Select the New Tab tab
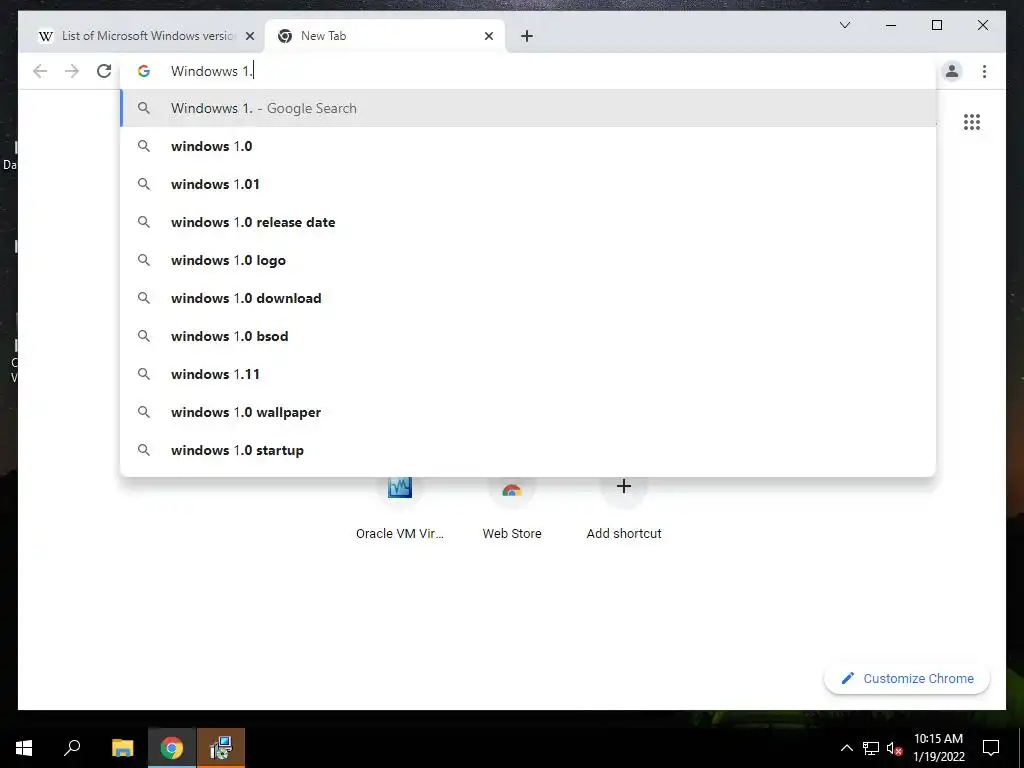 coord(385,36)
